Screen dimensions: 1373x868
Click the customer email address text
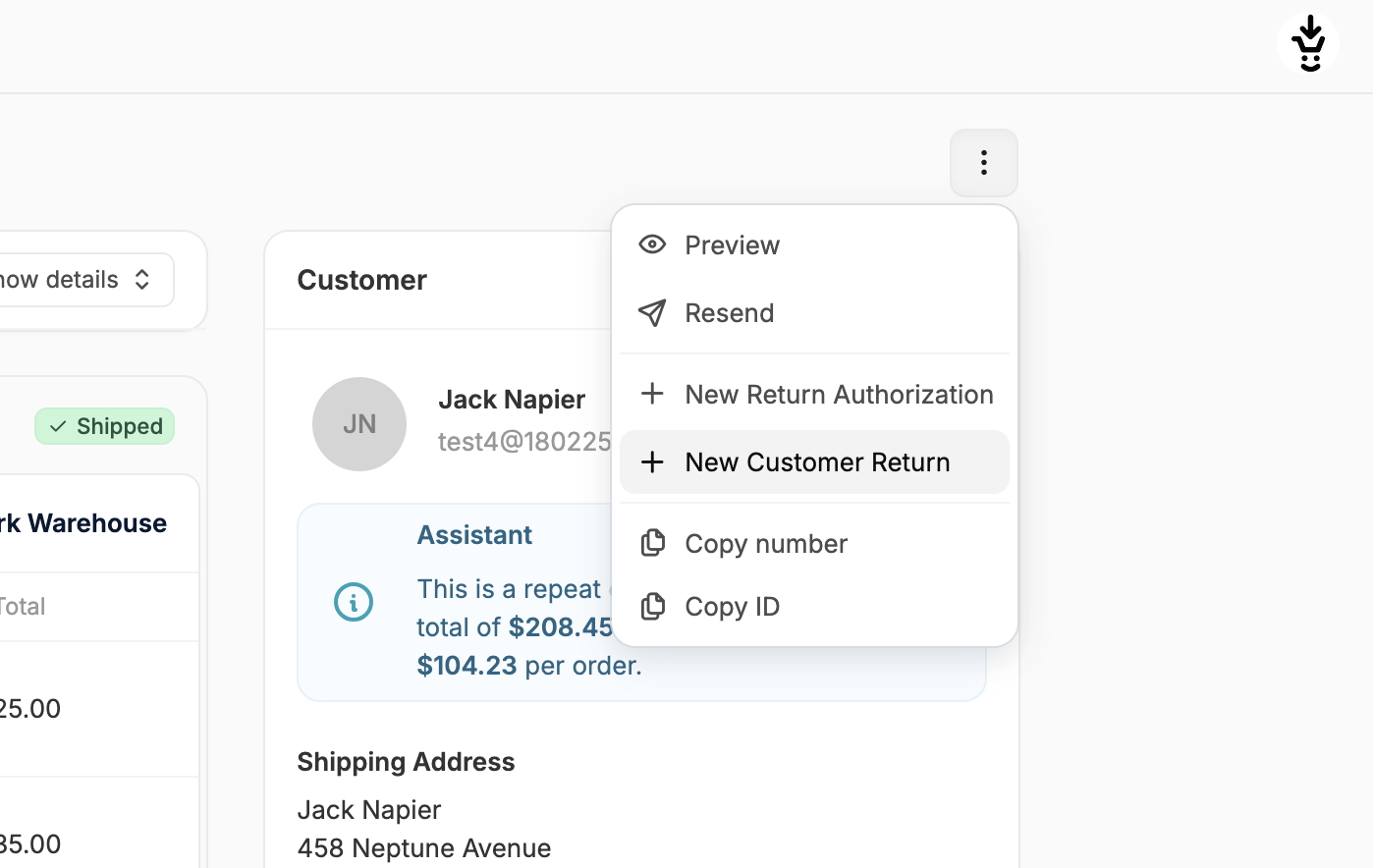(524, 442)
